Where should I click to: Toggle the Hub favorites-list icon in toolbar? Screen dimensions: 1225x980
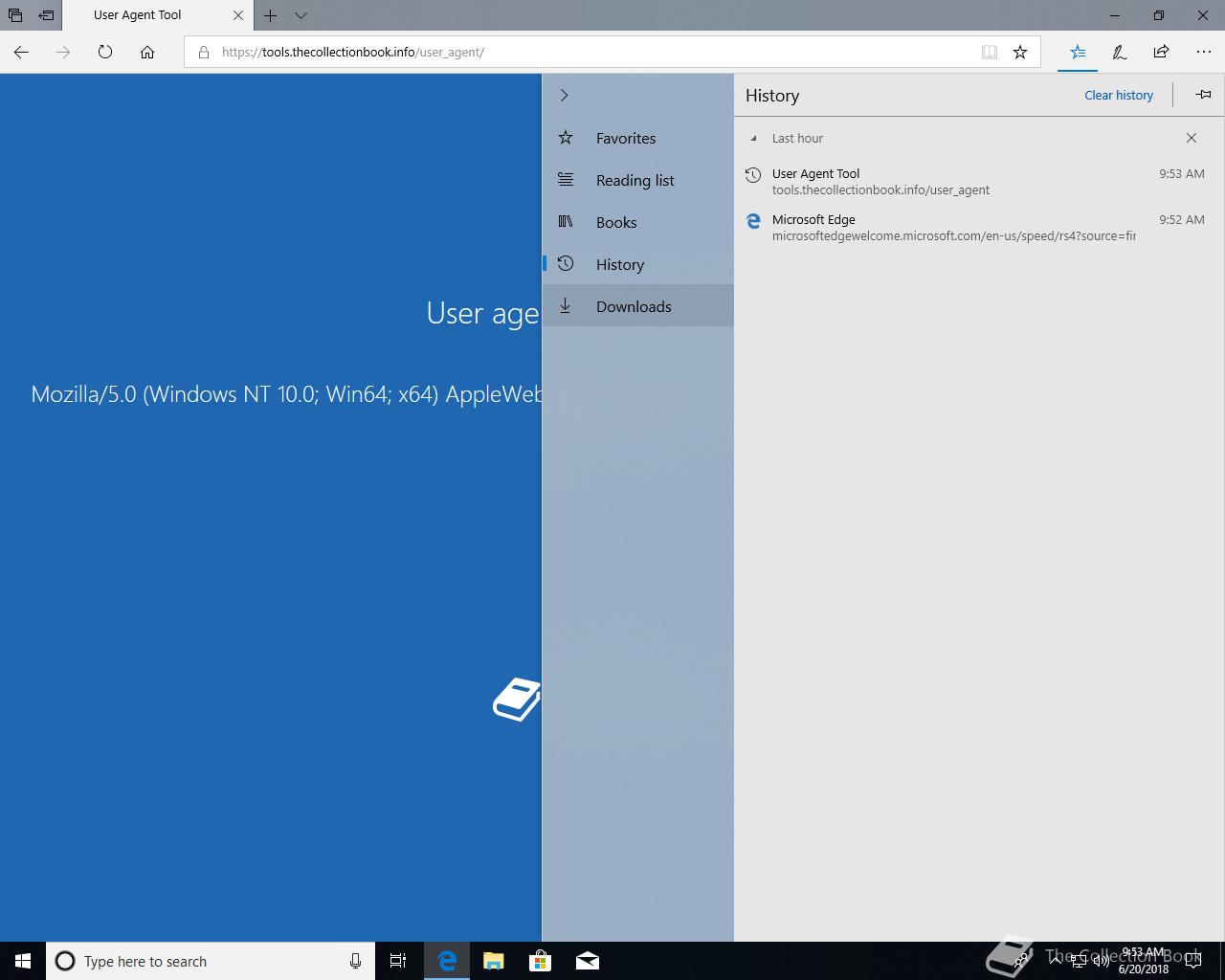click(1078, 52)
